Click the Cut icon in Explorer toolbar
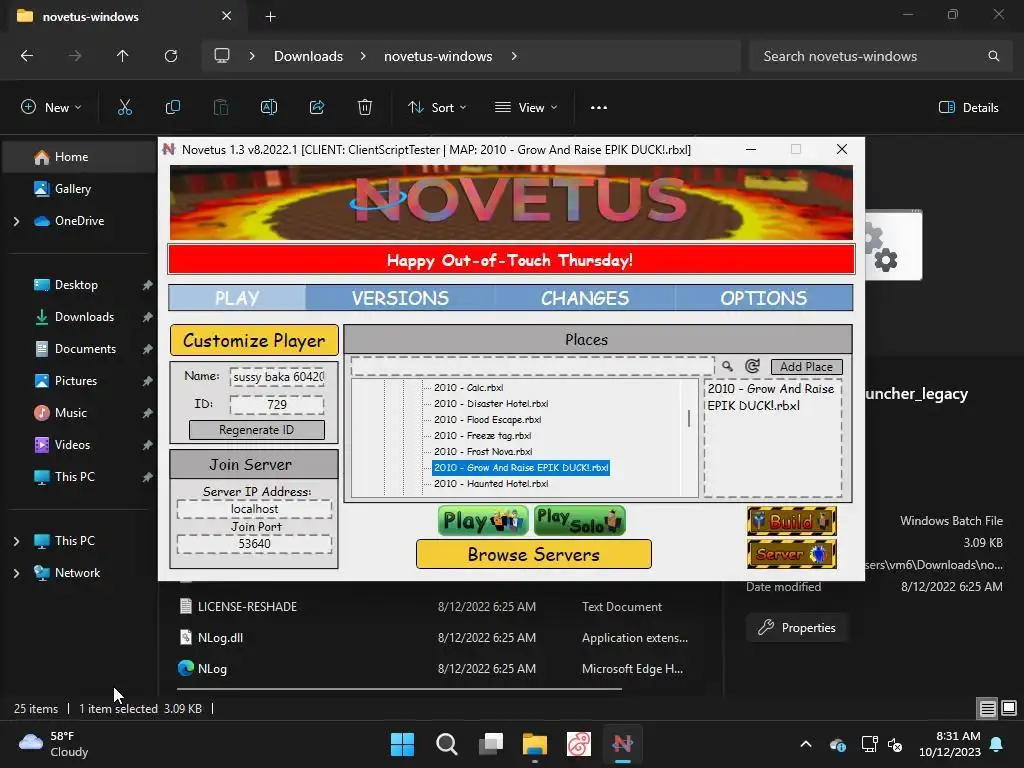Viewport: 1024px width, 768px height. coord(125,107)
